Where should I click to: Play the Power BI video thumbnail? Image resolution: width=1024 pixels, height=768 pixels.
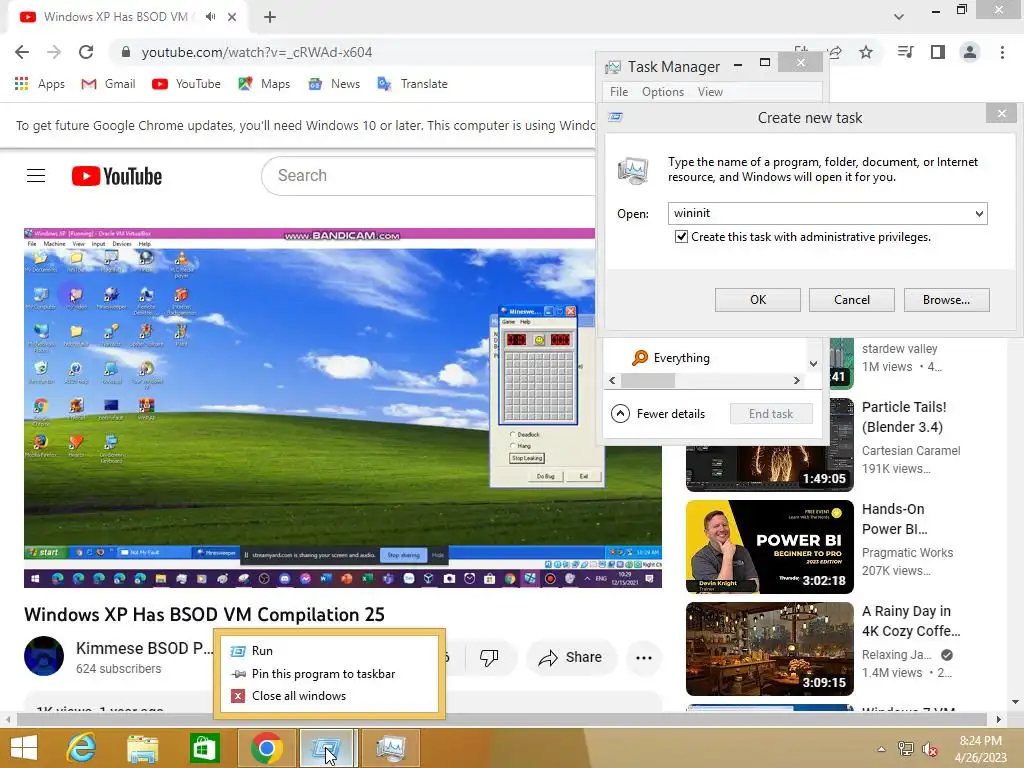[x=769, y=547]
